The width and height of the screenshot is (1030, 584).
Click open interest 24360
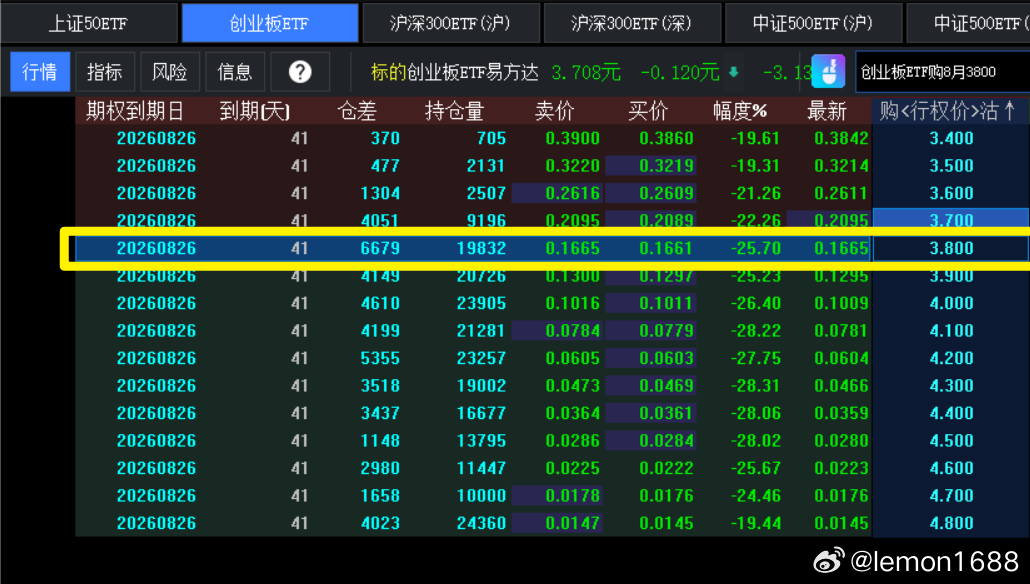tap(481, 524)
